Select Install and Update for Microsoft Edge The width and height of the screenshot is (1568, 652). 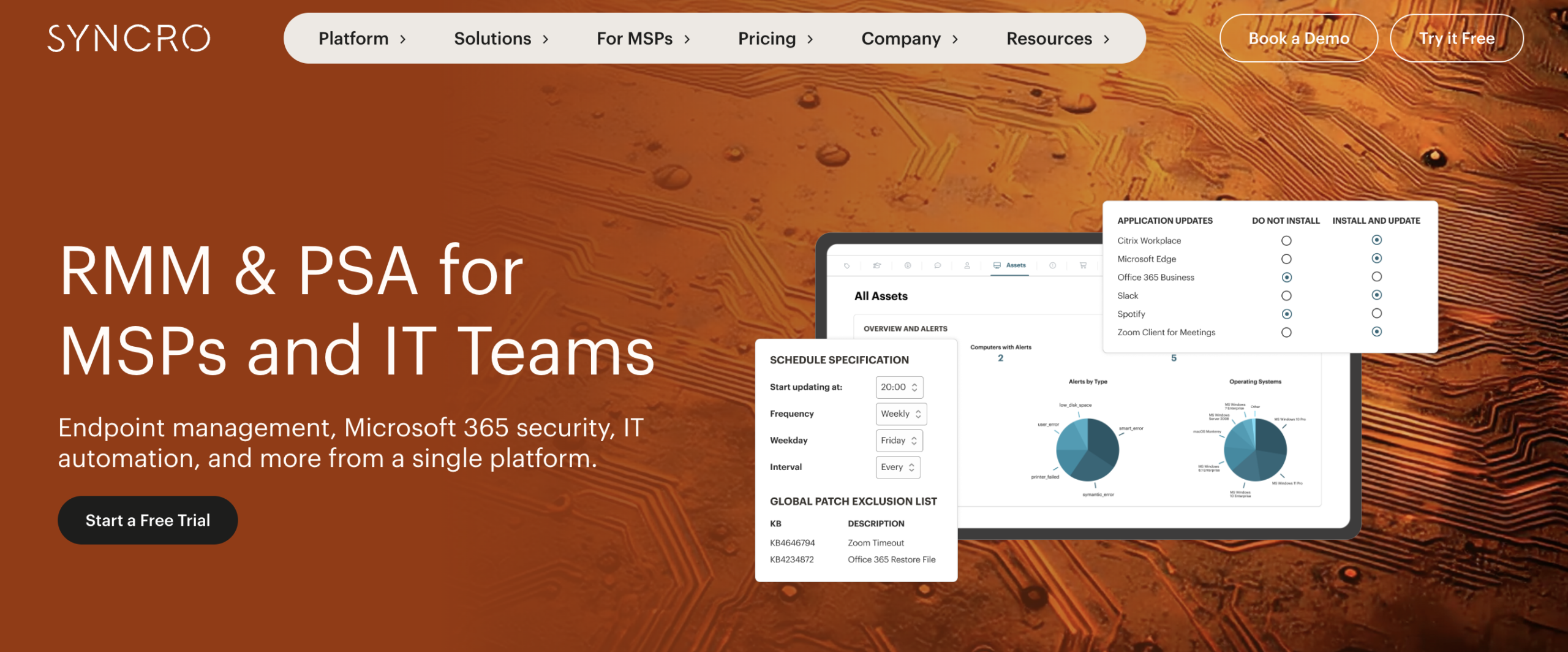[1376, 258]
